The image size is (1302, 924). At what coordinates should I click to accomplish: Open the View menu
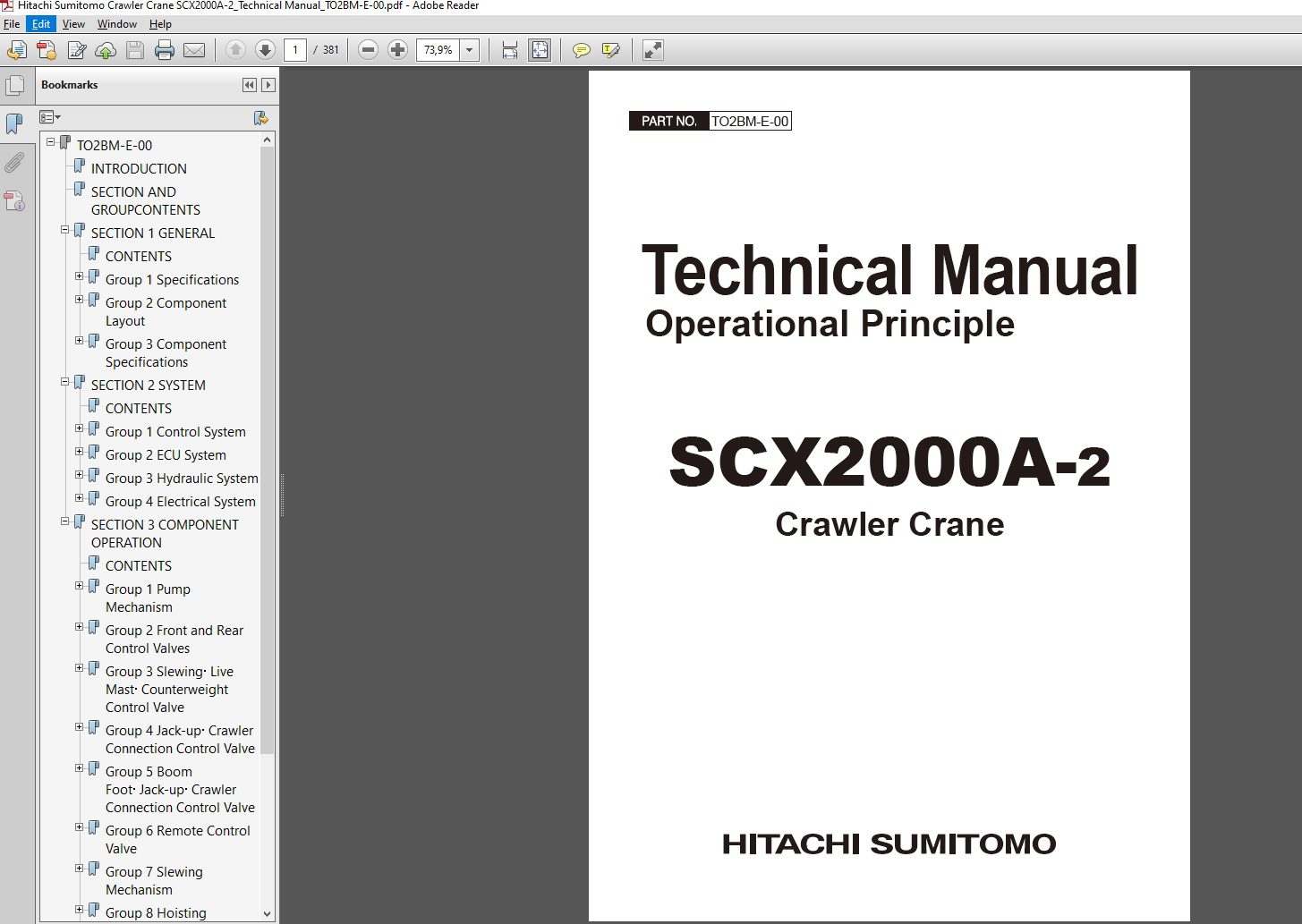tap(74, 24)
